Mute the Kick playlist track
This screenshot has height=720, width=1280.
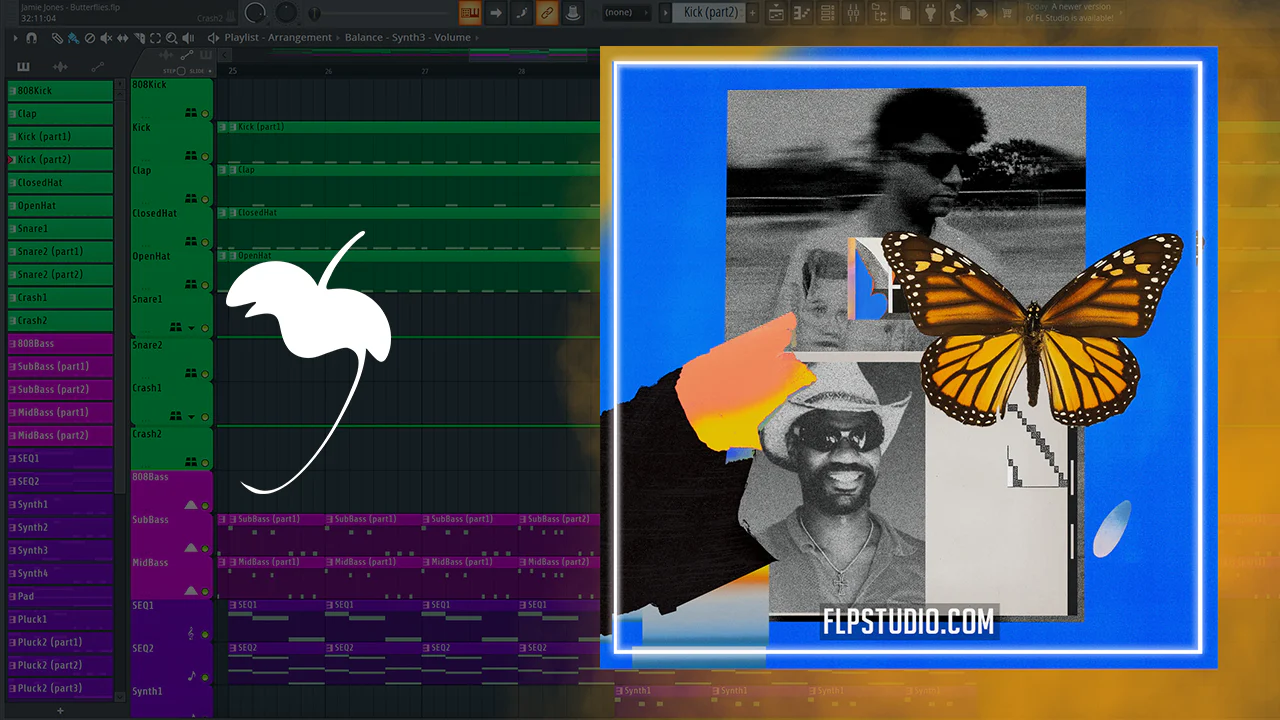coord(205,157)
